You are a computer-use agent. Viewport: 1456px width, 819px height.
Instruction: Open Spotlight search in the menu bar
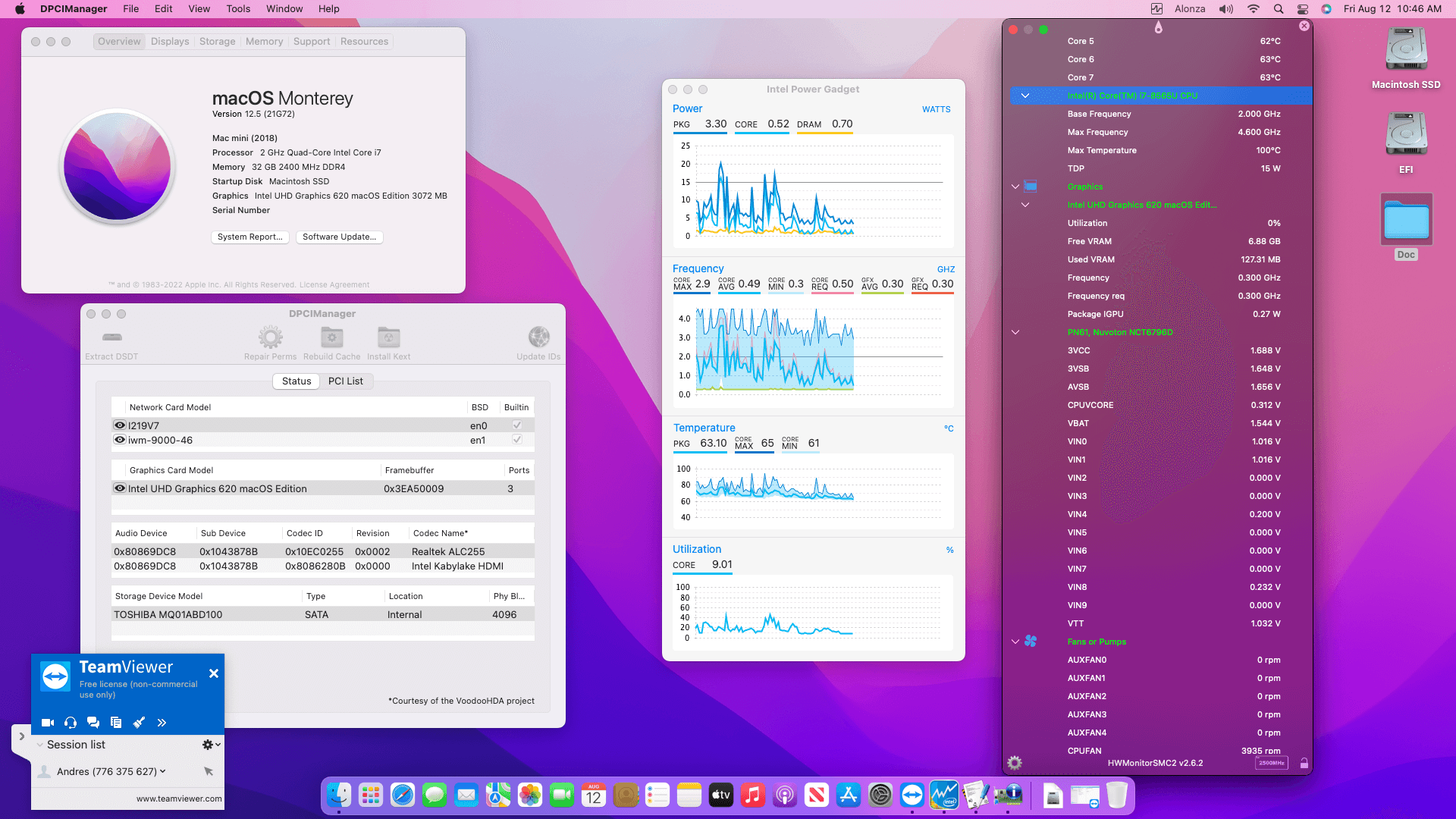click(1279, 9)
